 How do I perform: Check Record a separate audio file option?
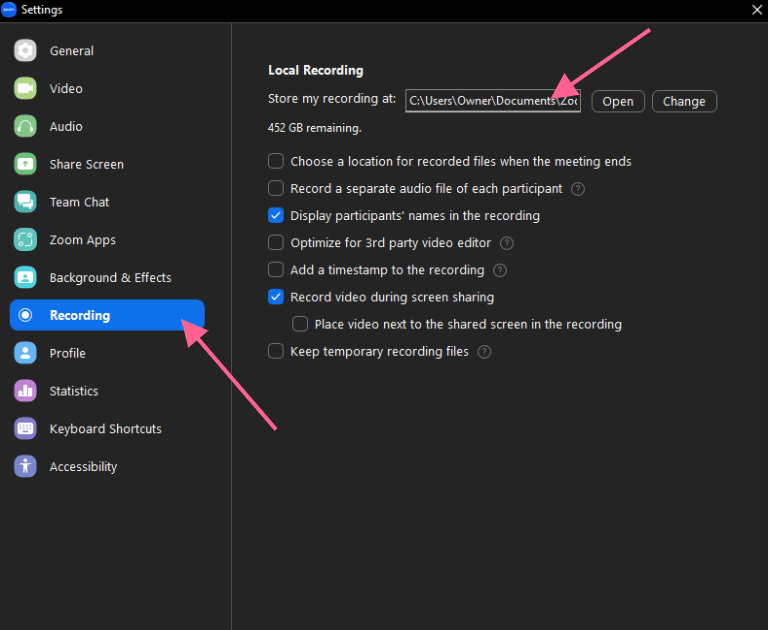click(x=276, y=188)
